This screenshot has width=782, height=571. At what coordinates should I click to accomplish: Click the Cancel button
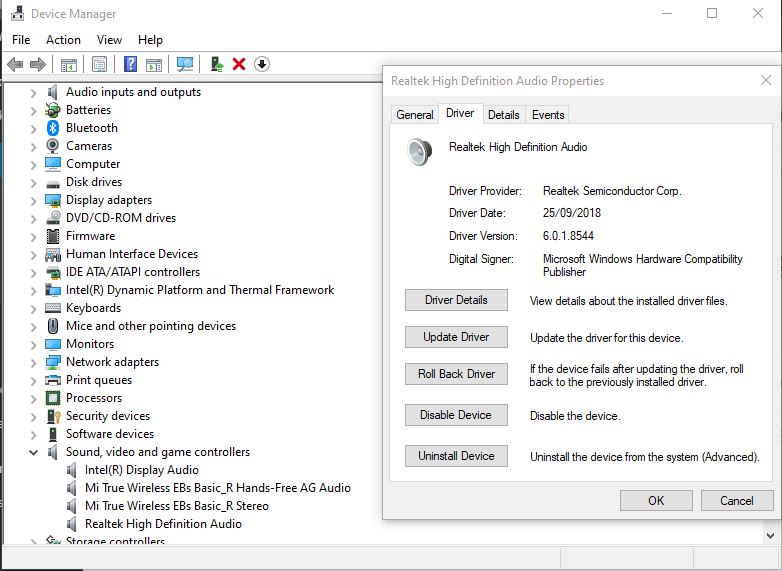tap(737, 500)
